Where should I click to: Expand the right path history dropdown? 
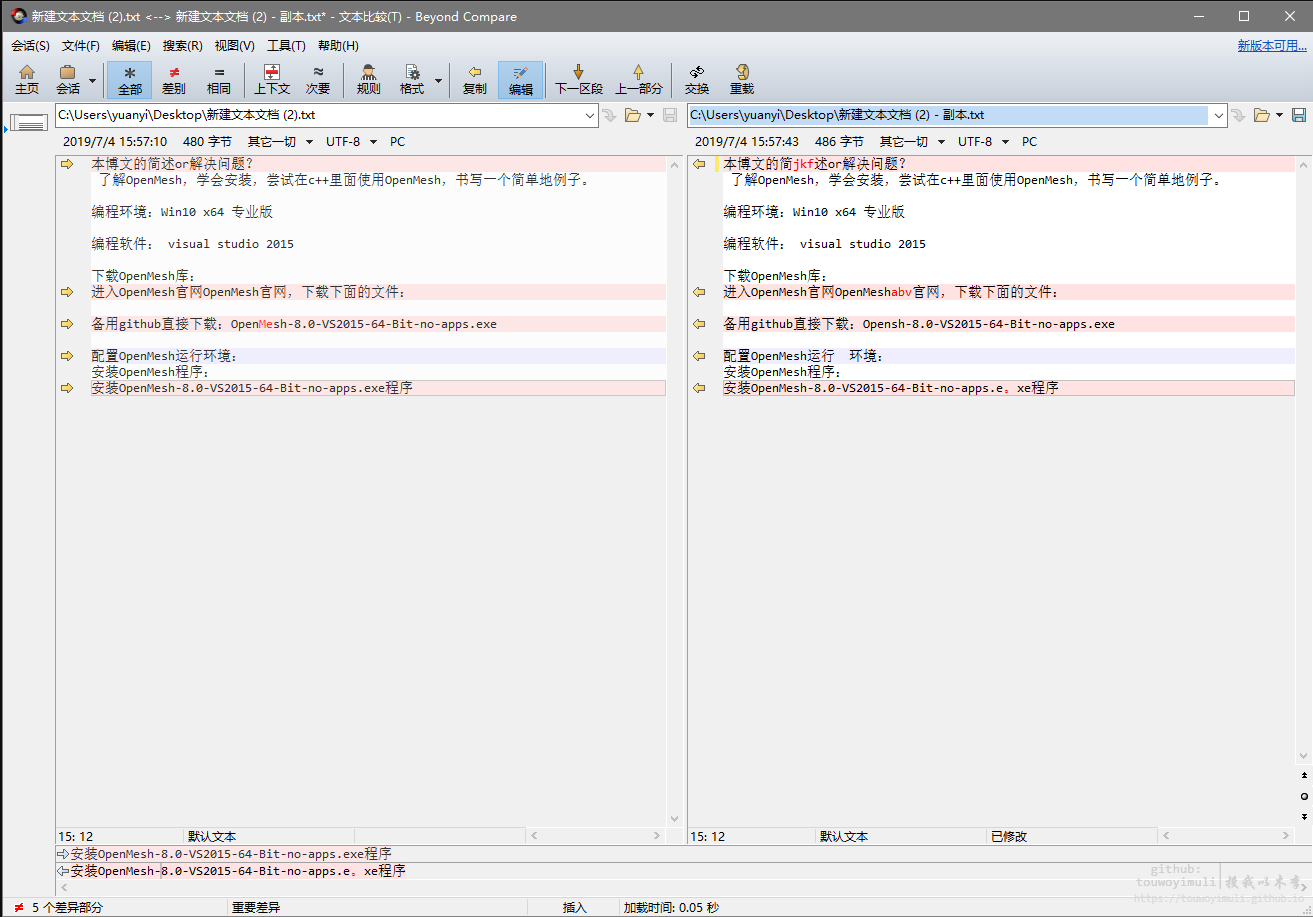1218,115
